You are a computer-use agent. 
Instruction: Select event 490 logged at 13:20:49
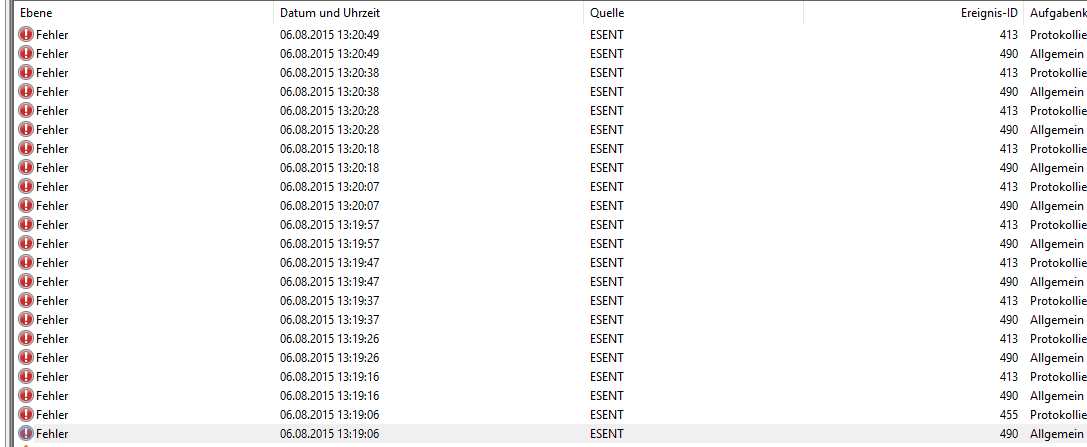(551, 53)
